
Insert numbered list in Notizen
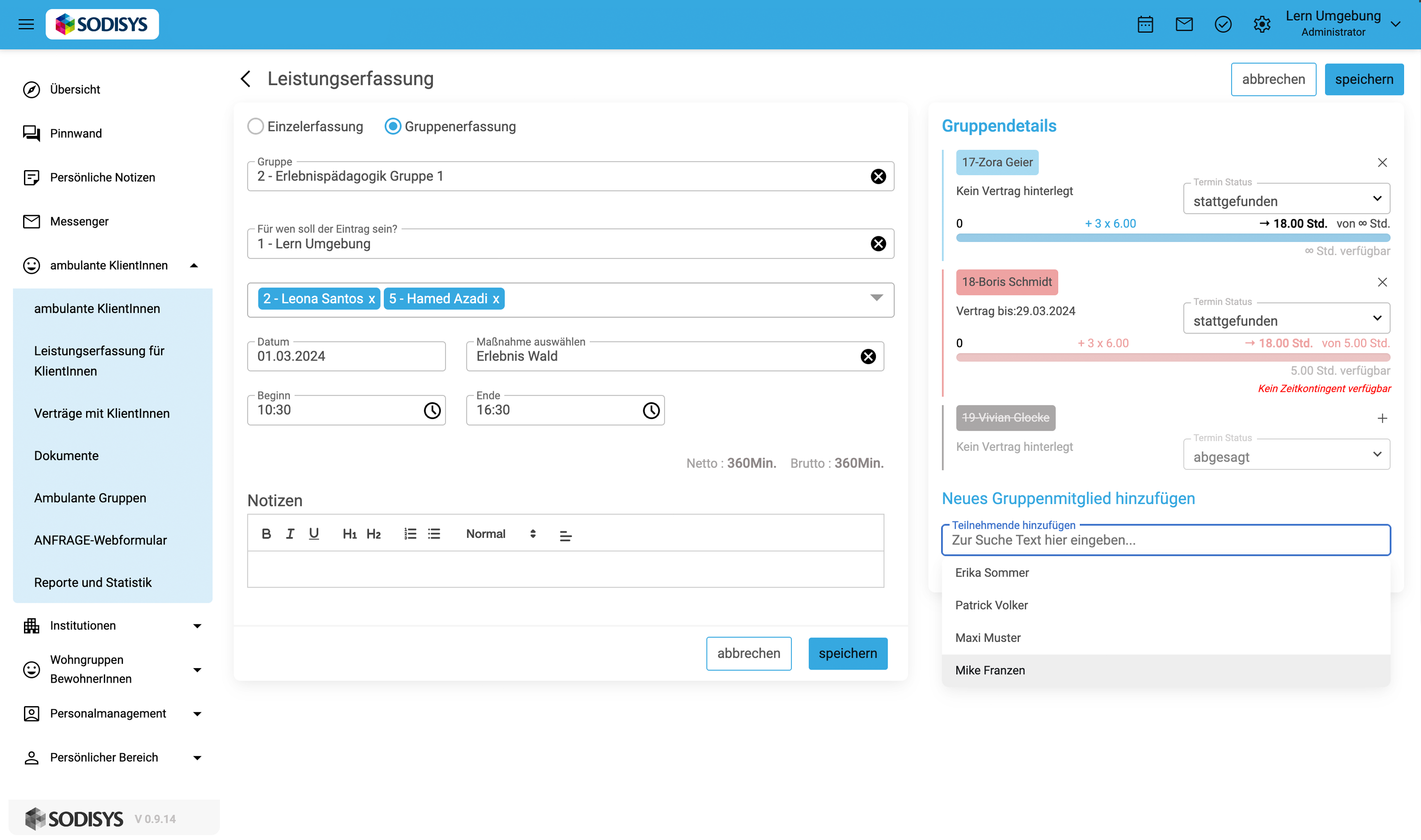[x=410, y=534]
